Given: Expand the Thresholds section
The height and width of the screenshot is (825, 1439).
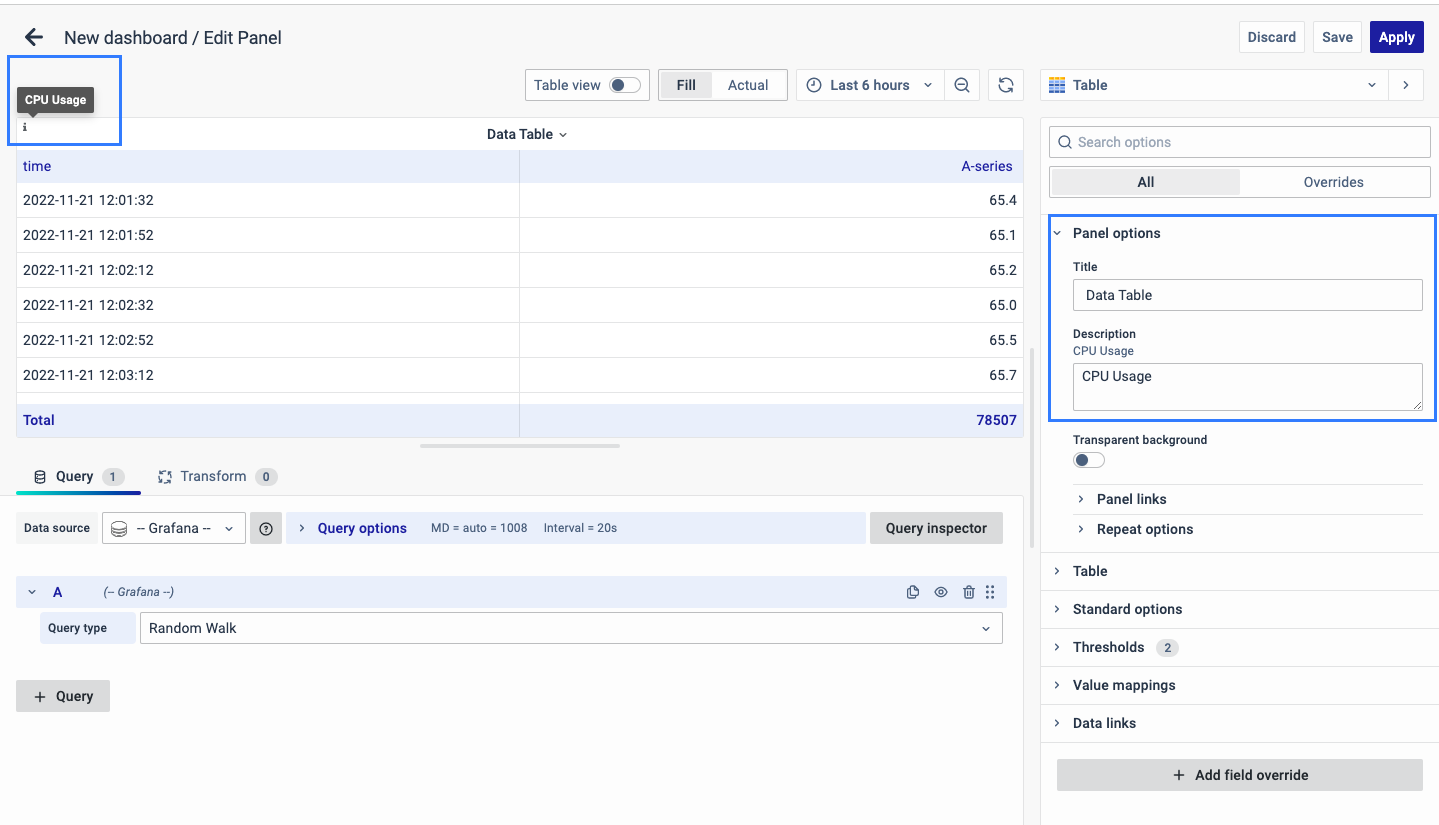Looking at the screenshot, I should click(1108, 647).
